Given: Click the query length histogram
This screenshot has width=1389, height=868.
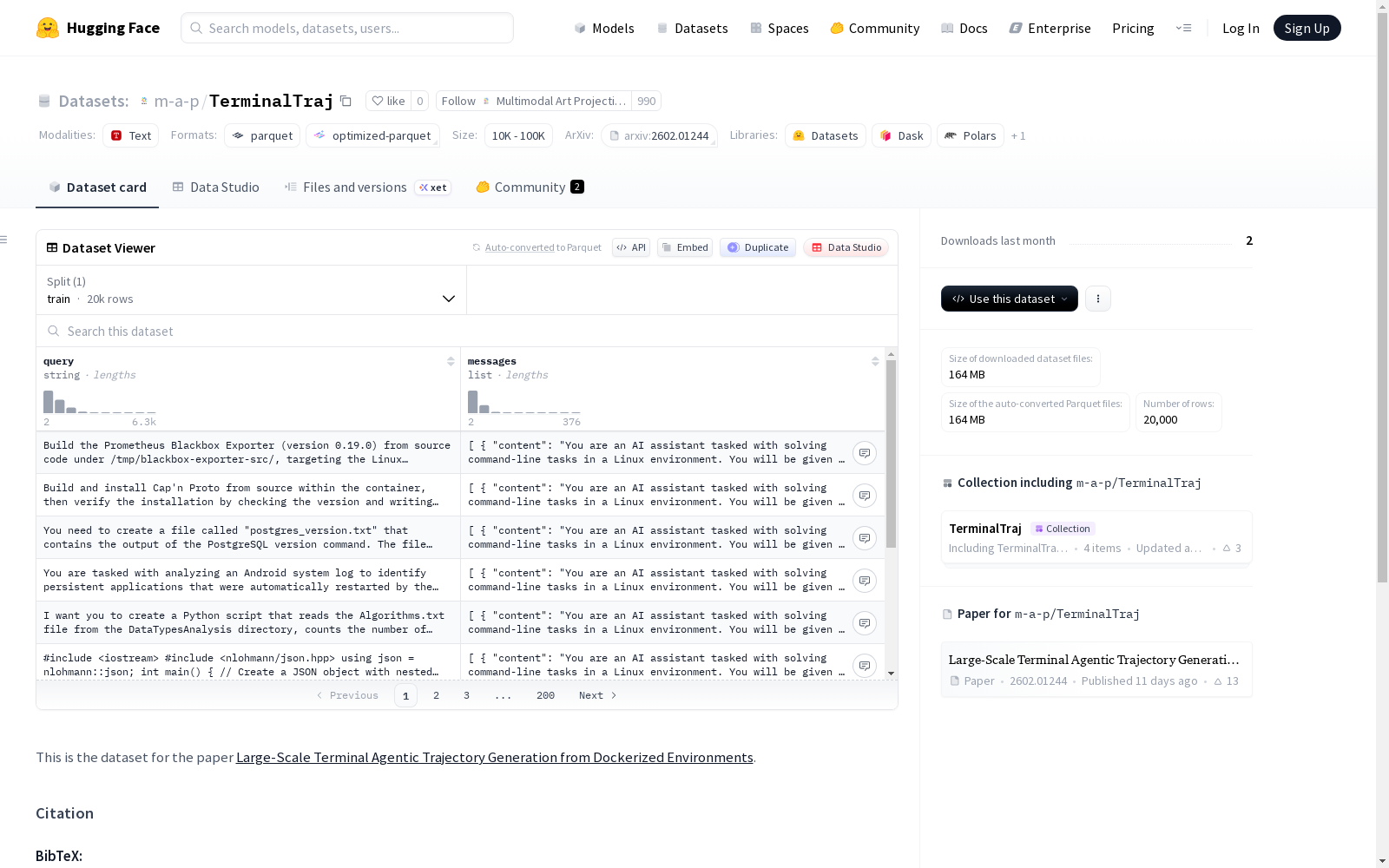Looking at the screenshot, I should (100, 402).
